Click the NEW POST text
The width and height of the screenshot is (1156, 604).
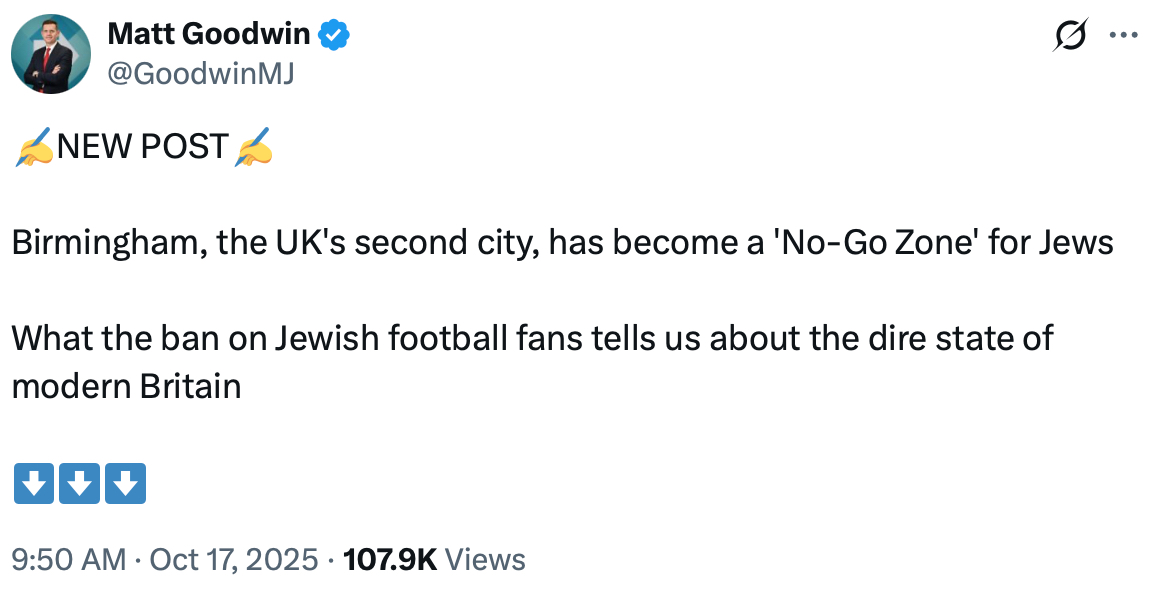pos(142,147)
